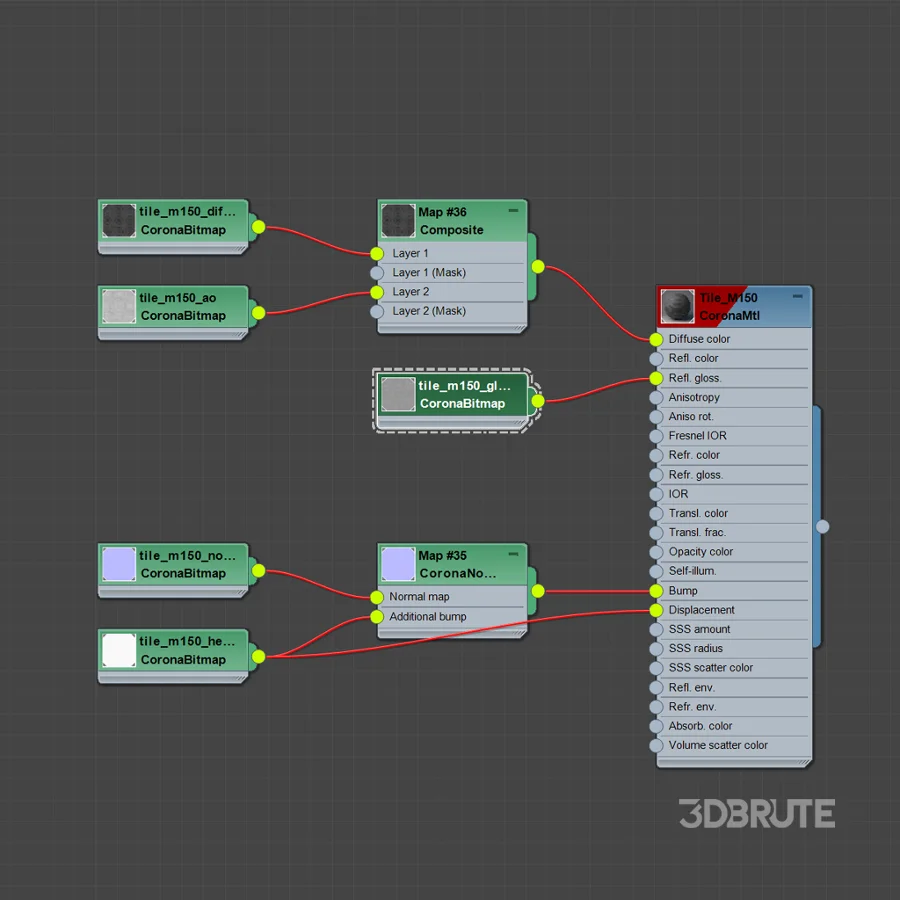Click the tile_m150_dif CoronaBitmap thumbnail
The height and width of the screenshot is (900, 900).
[119, 221]
